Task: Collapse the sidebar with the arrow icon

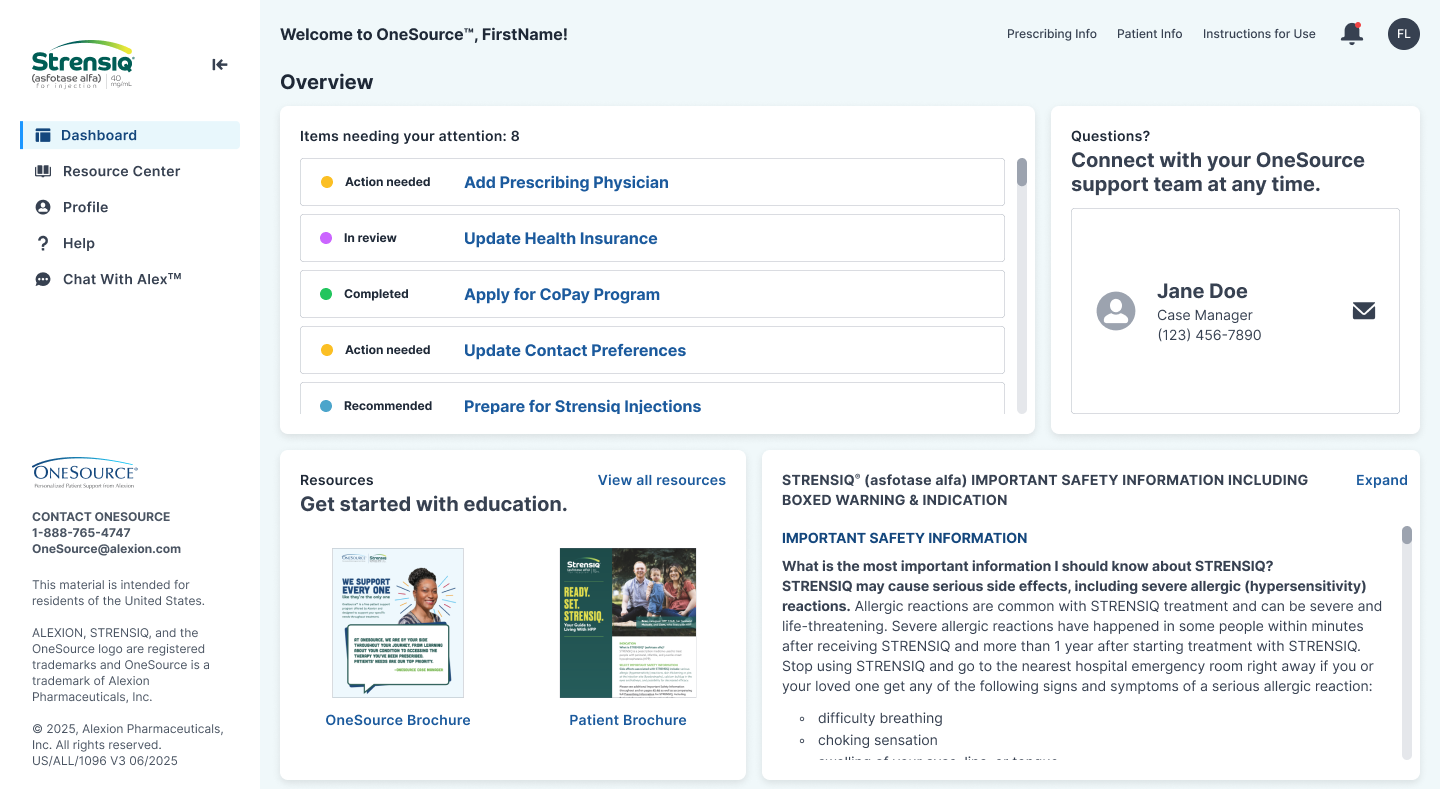Action: 219,64
